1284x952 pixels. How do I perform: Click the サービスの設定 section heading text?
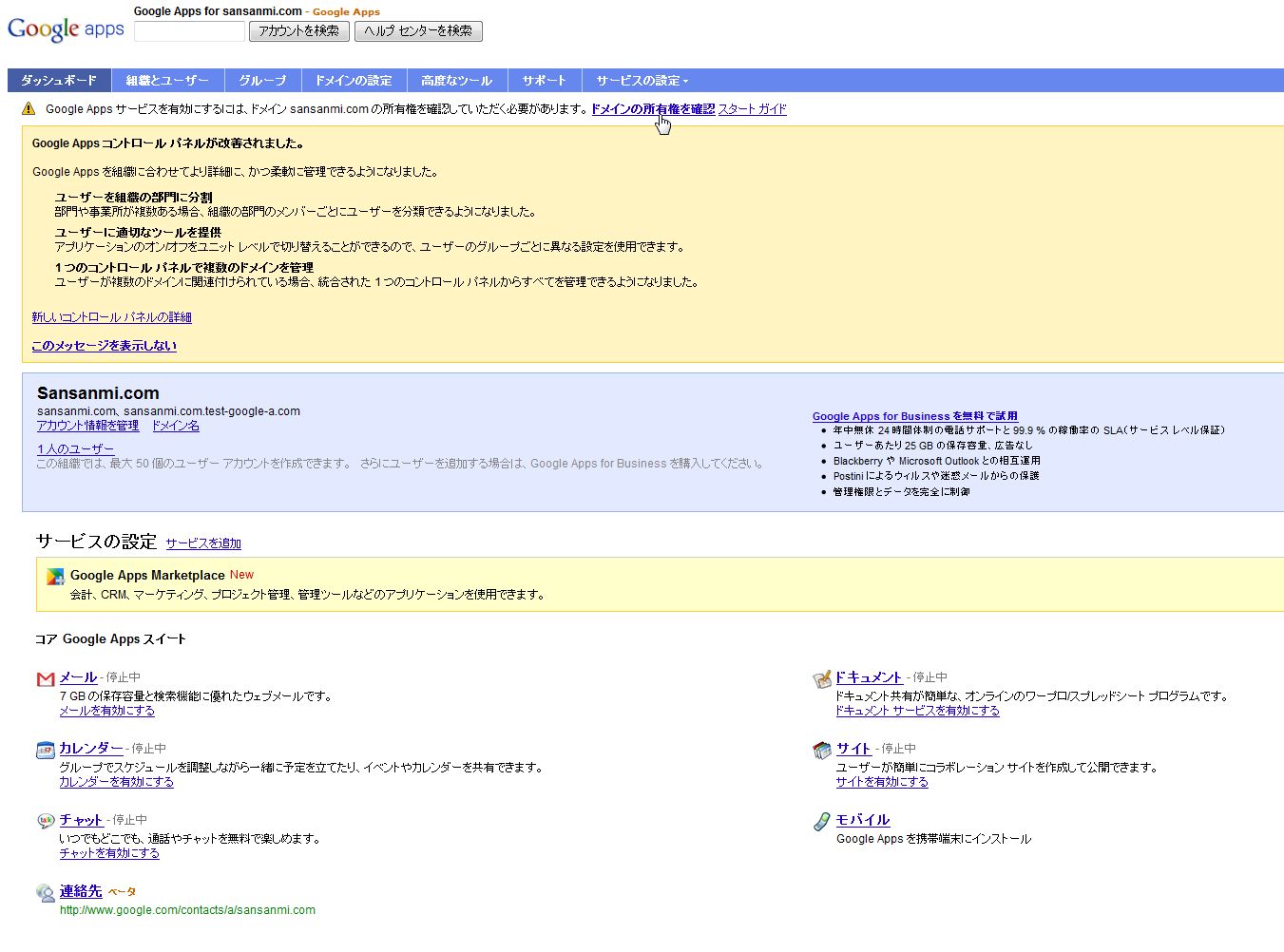[x=96, y=542]
